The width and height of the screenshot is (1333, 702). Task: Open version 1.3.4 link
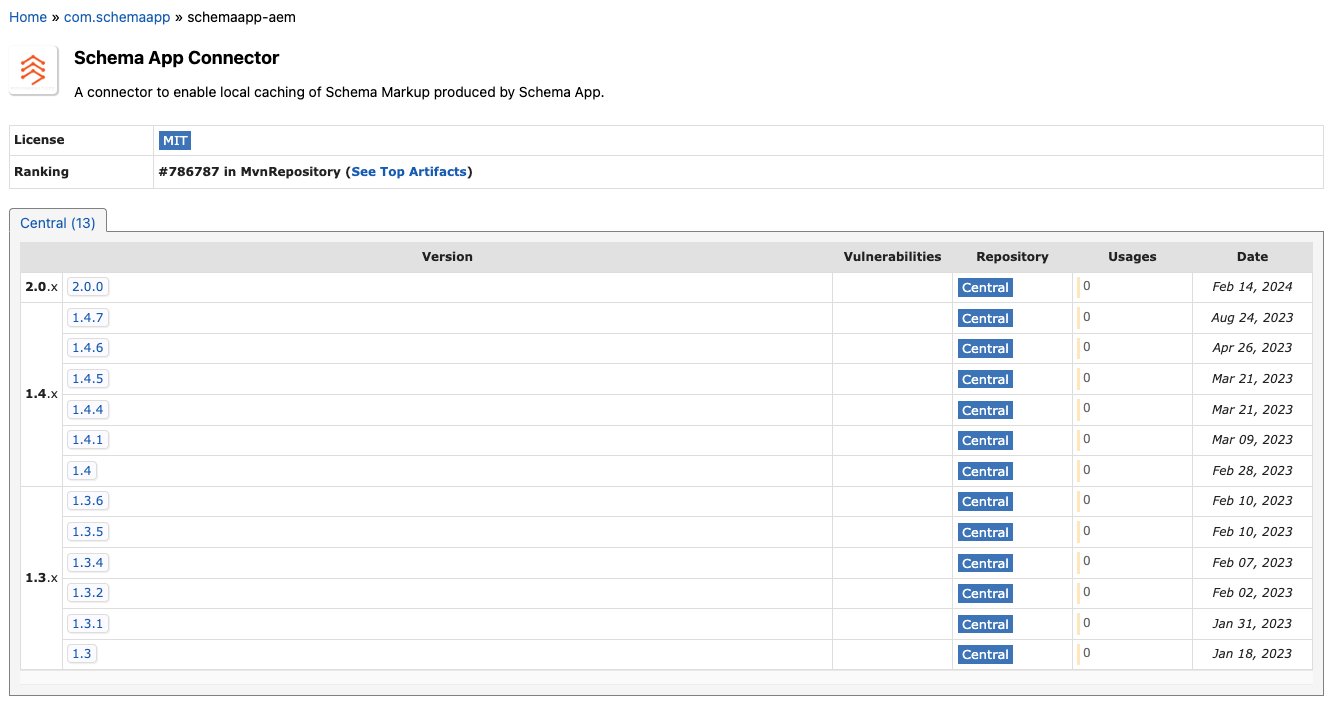pos(88,563)
